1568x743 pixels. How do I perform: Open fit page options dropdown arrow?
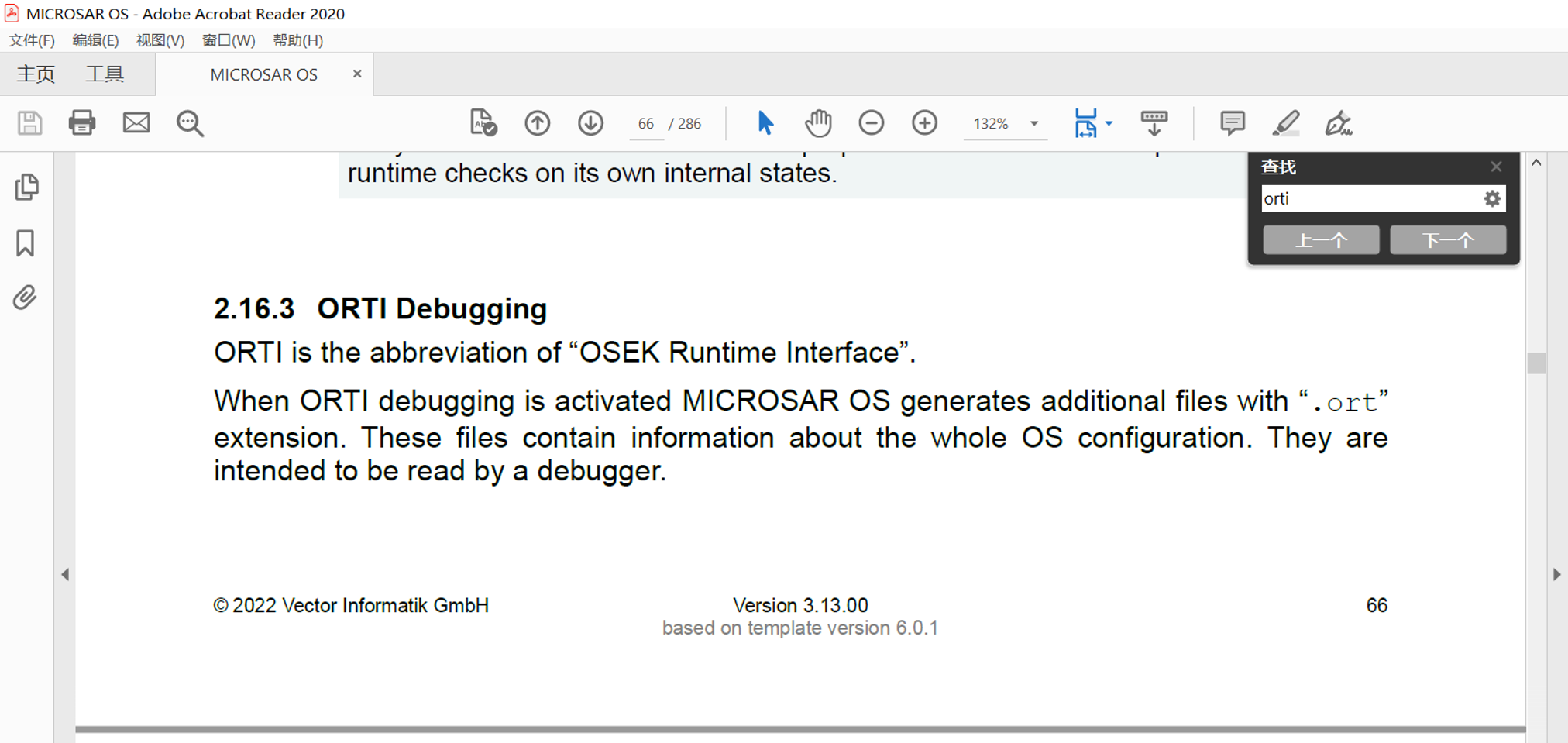(x=1109, y=123)
